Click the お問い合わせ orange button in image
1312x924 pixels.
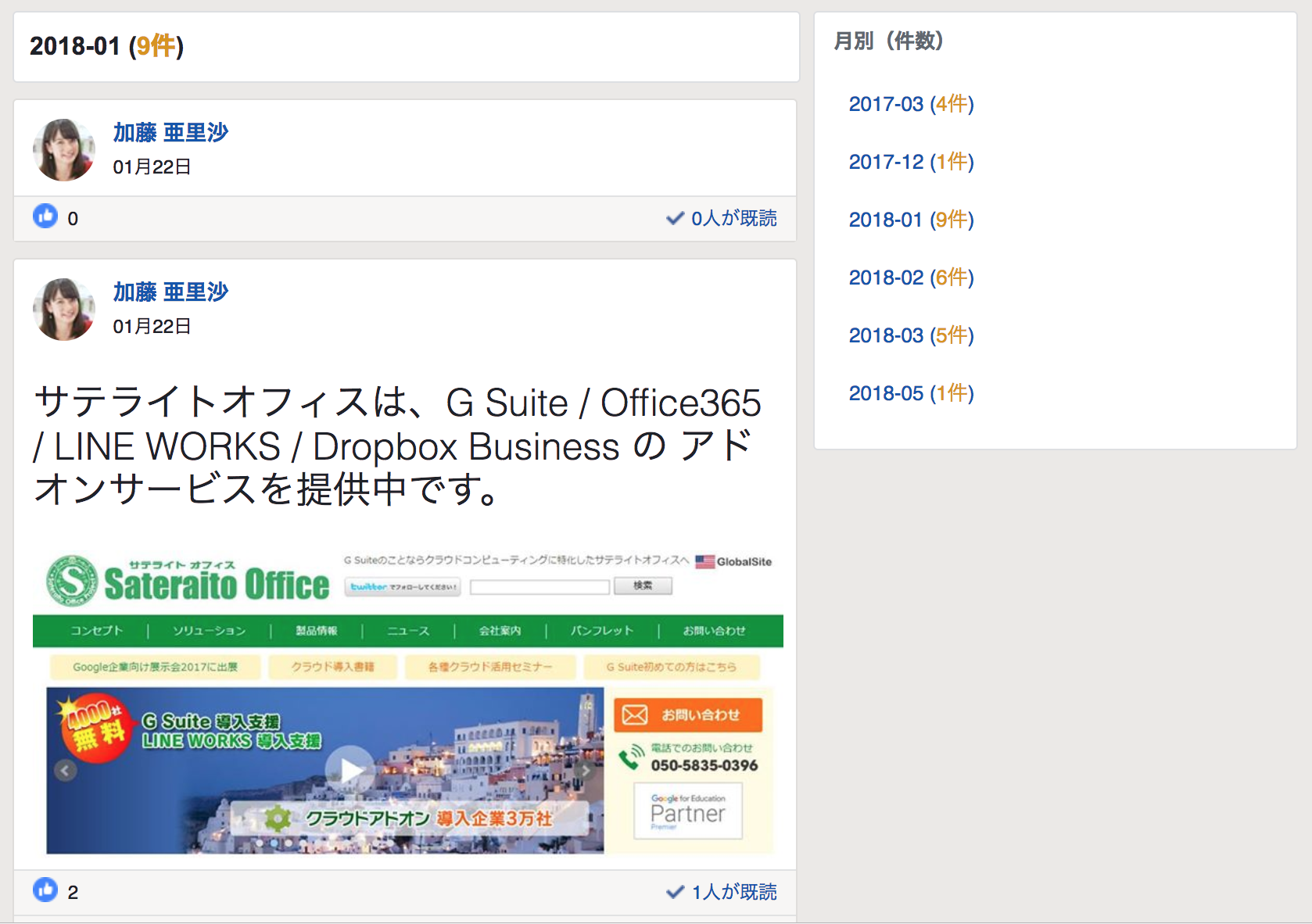coord(688,714)
